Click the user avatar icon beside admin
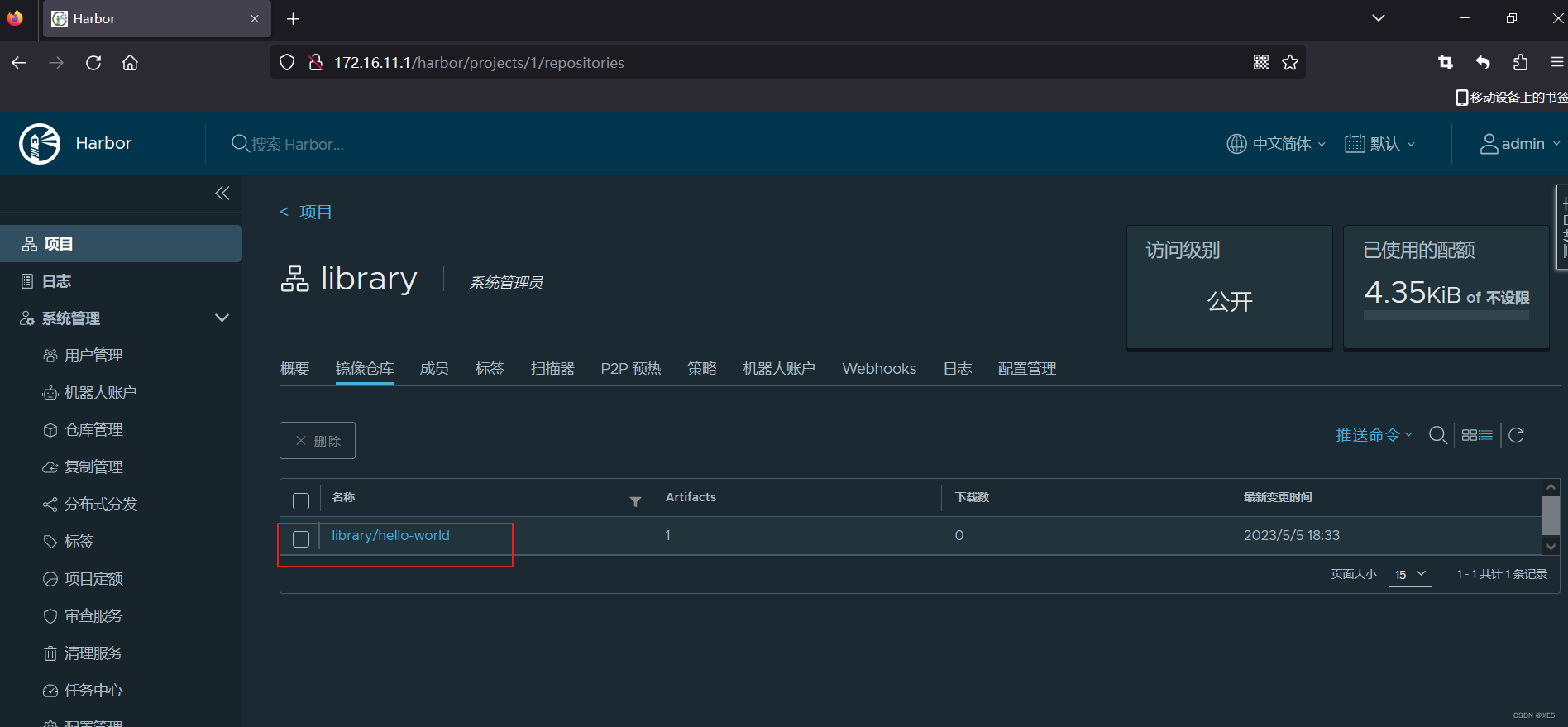This screenshot has width=1568, height=727. point(1489,144)
